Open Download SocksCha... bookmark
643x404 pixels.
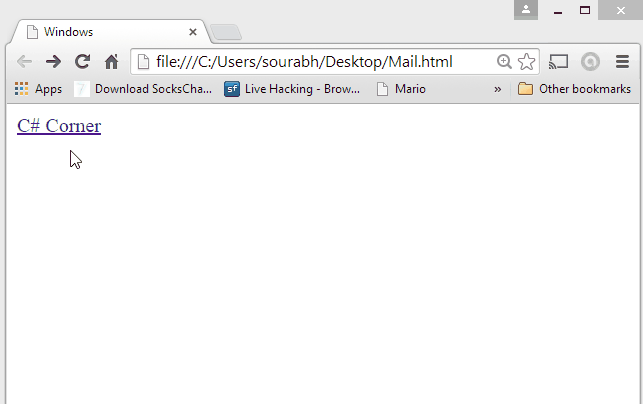pos(143,89)
